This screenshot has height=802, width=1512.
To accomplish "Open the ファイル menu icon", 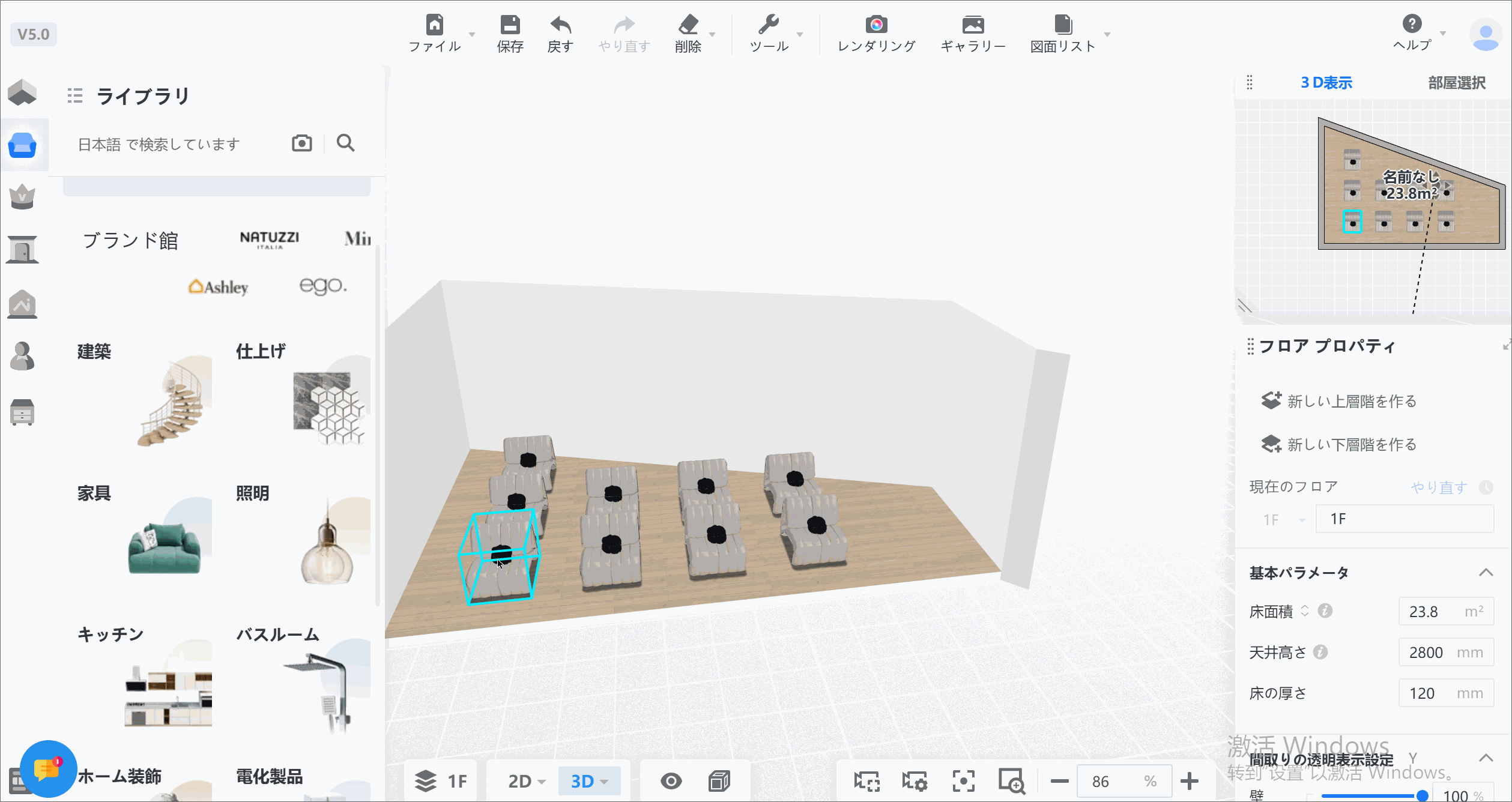I will [x=435, y=25].
